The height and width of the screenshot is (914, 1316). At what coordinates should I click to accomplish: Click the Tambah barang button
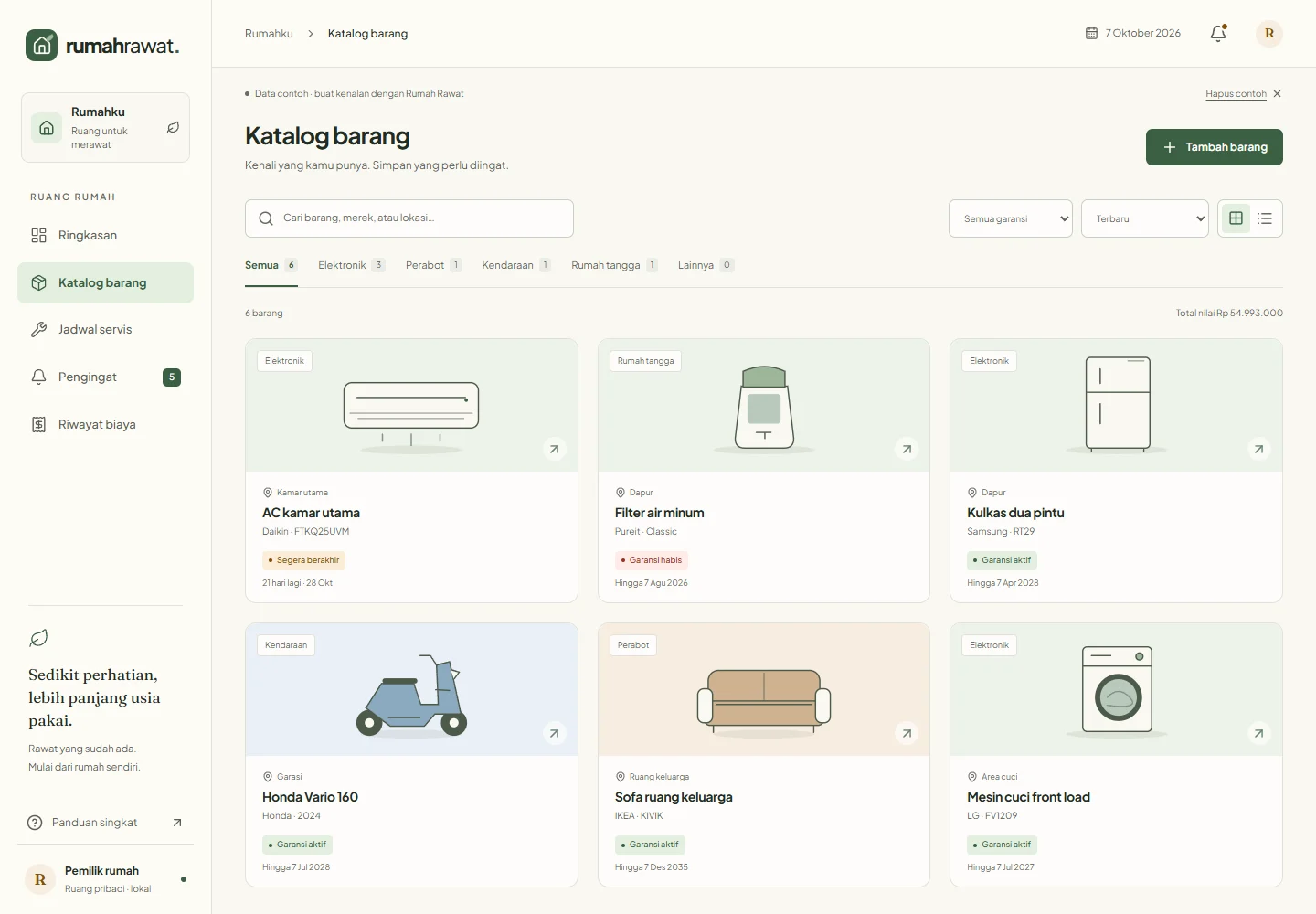click(x=1215, y=147)
